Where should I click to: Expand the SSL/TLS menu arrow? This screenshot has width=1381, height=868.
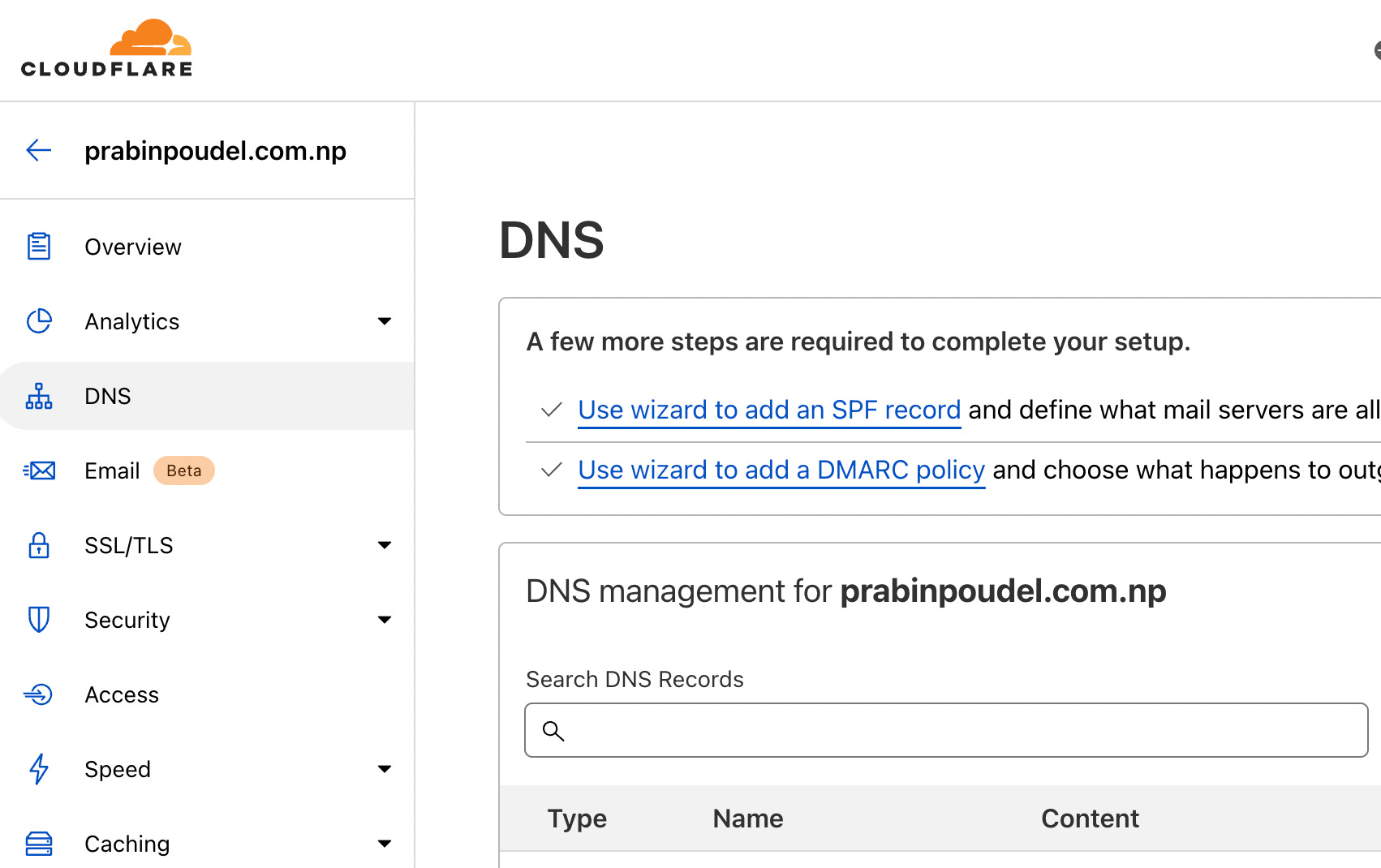click(385, 545)
